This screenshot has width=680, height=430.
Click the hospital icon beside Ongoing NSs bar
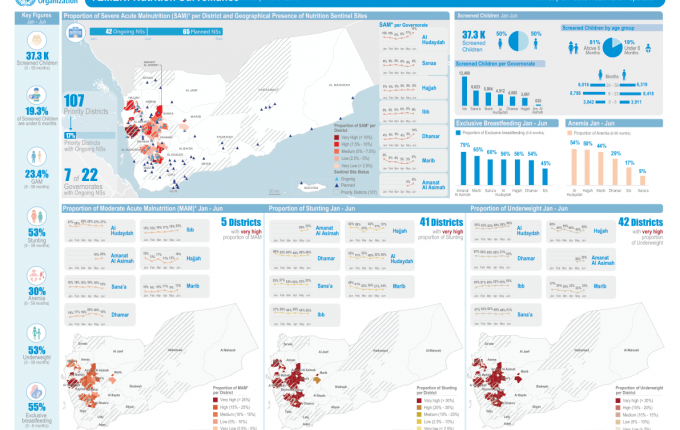coord(74,33)
